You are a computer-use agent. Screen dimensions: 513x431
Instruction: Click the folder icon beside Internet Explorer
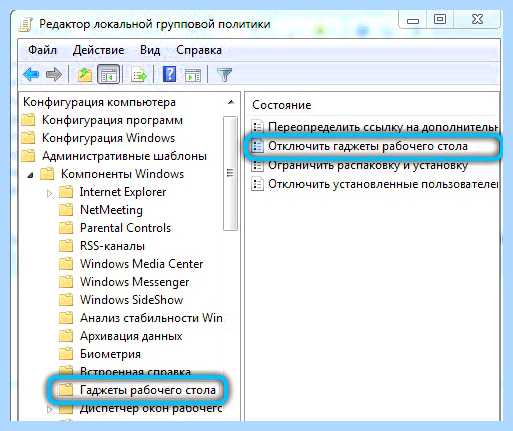[66, 192]
